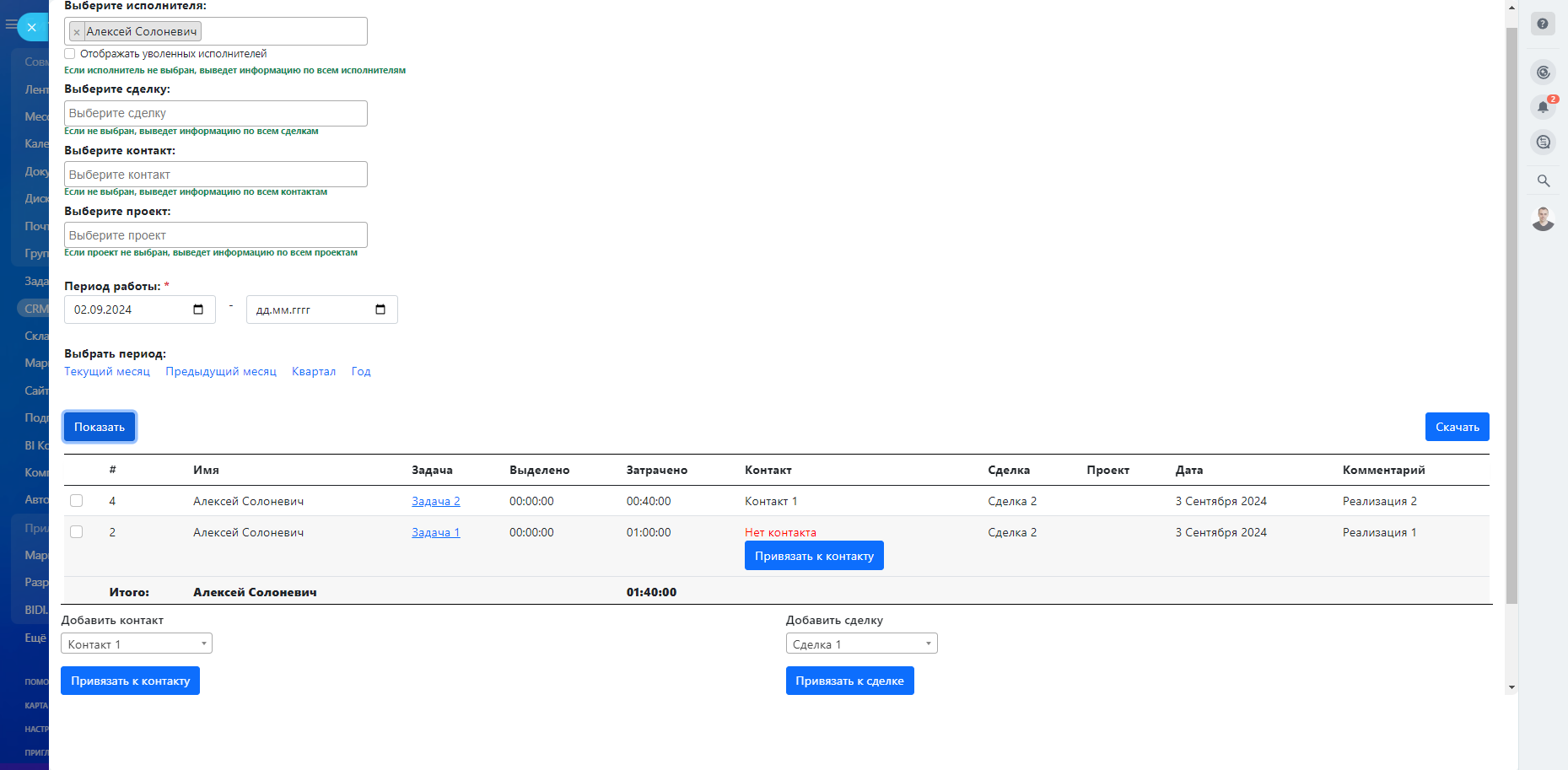Open the CRM item in the left menu

tap(34, 309)
